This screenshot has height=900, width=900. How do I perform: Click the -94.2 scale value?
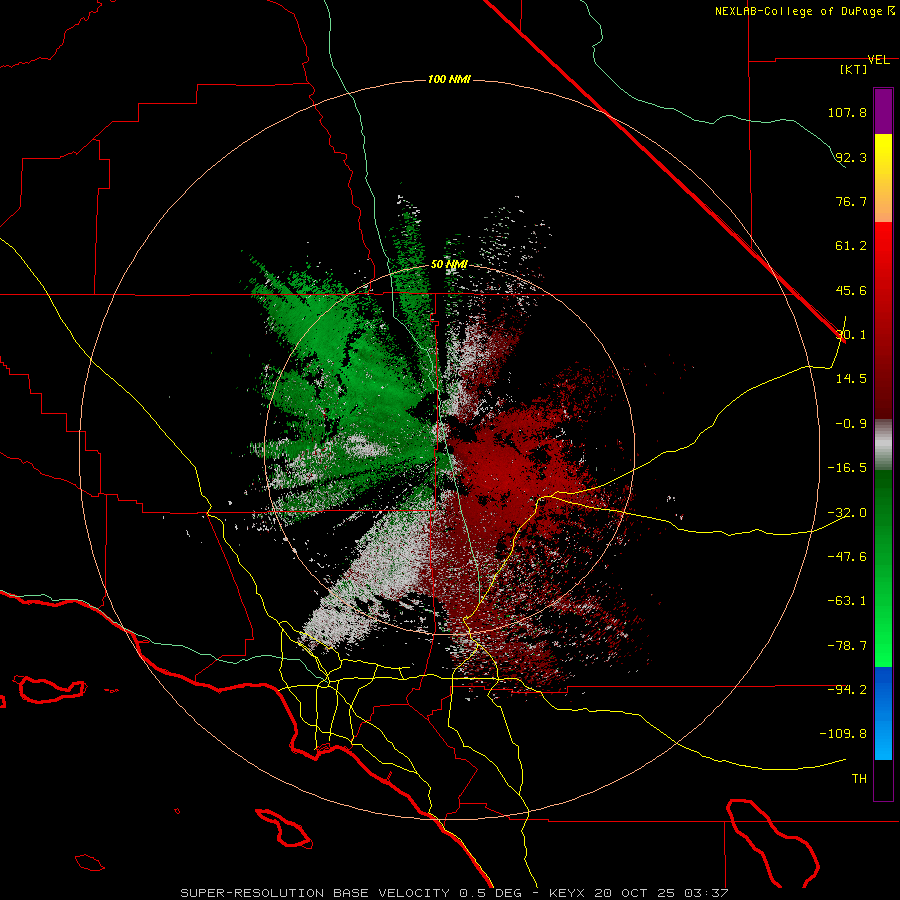[847, 689]
